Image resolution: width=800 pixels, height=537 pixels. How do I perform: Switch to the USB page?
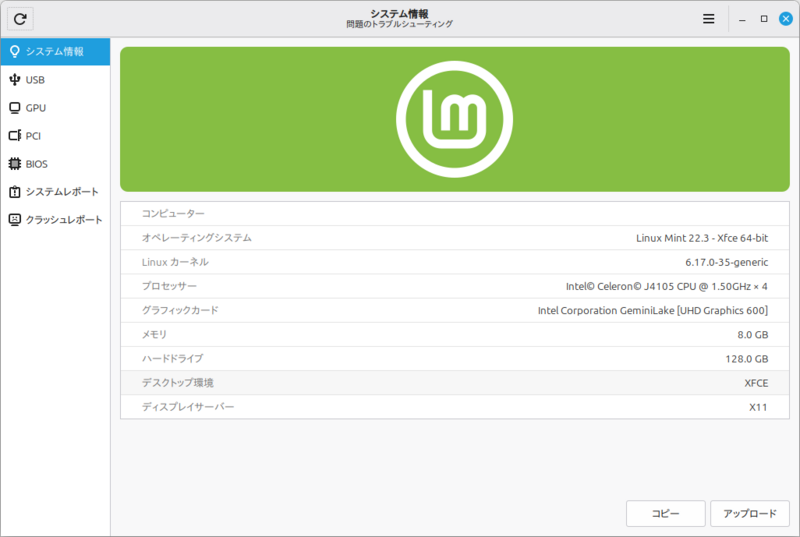[x=55, y=80]
